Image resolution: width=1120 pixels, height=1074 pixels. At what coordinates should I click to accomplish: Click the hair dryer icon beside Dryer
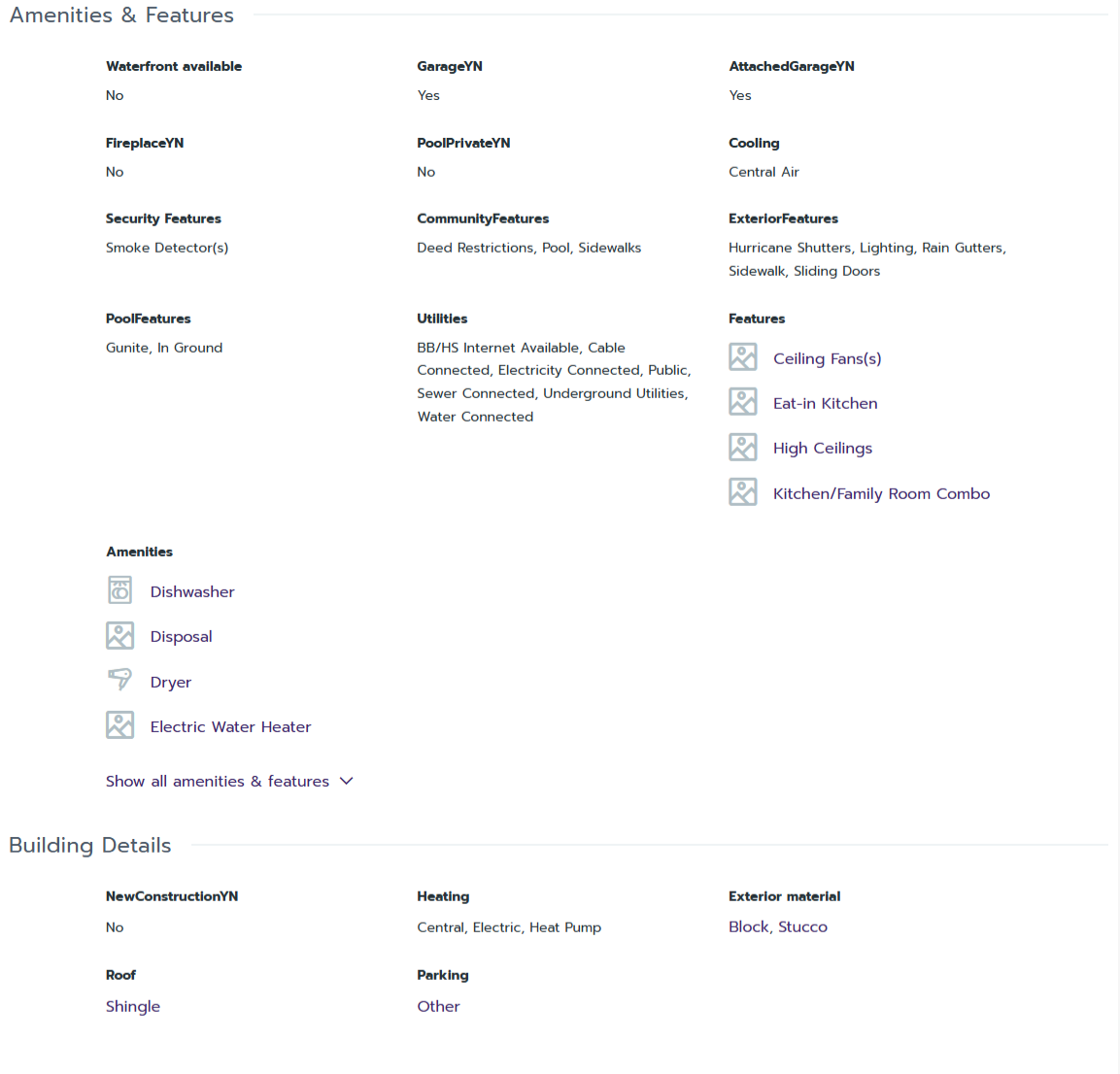119,680
